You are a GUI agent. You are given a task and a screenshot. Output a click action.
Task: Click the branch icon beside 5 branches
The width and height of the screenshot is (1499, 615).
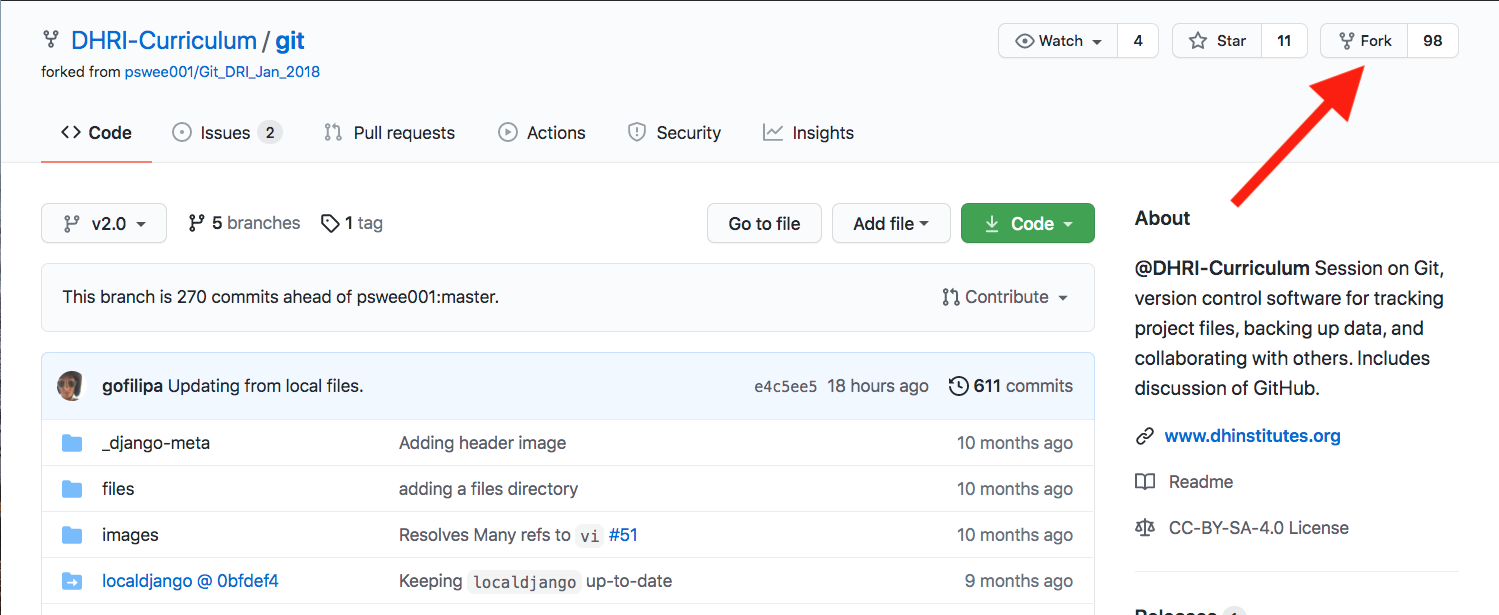pos(197,223)
